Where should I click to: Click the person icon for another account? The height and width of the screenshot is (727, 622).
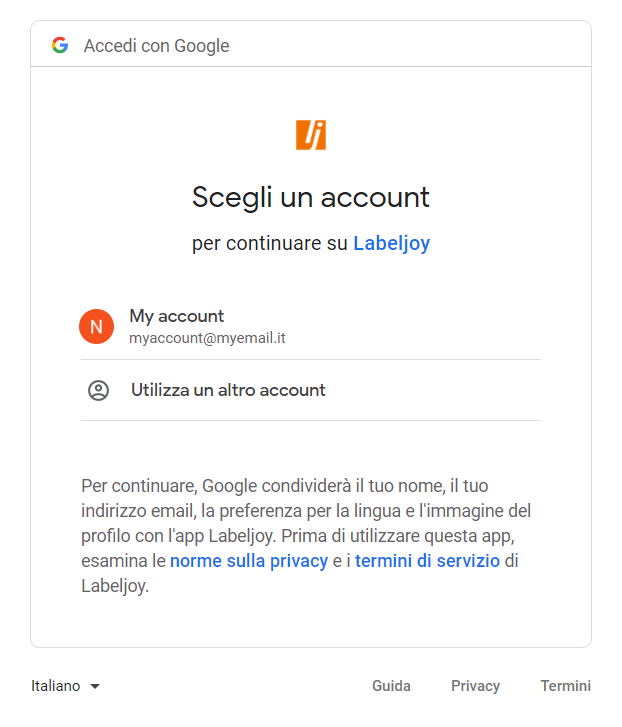pos(98,390)
